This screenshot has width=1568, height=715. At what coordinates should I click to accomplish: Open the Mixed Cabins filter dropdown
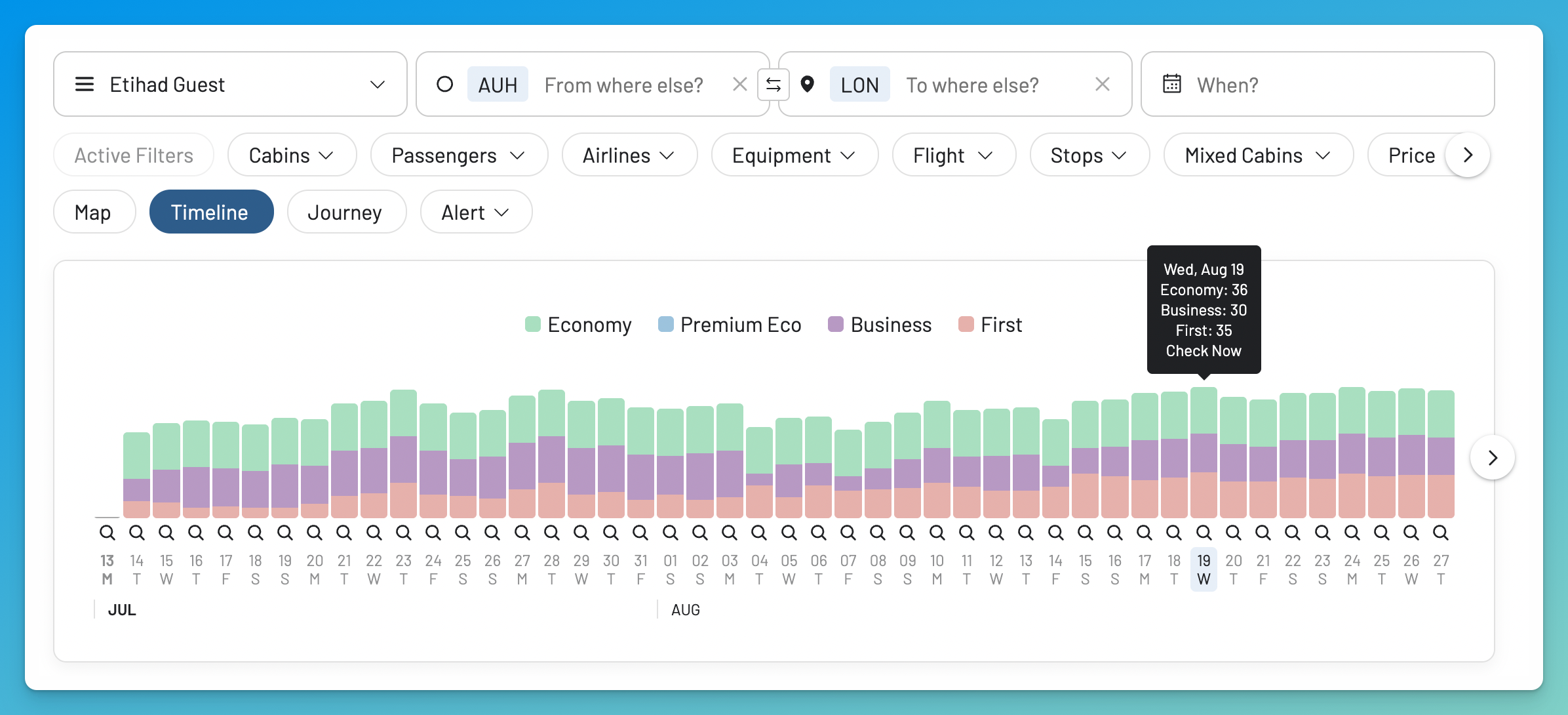coord(1259,155)
